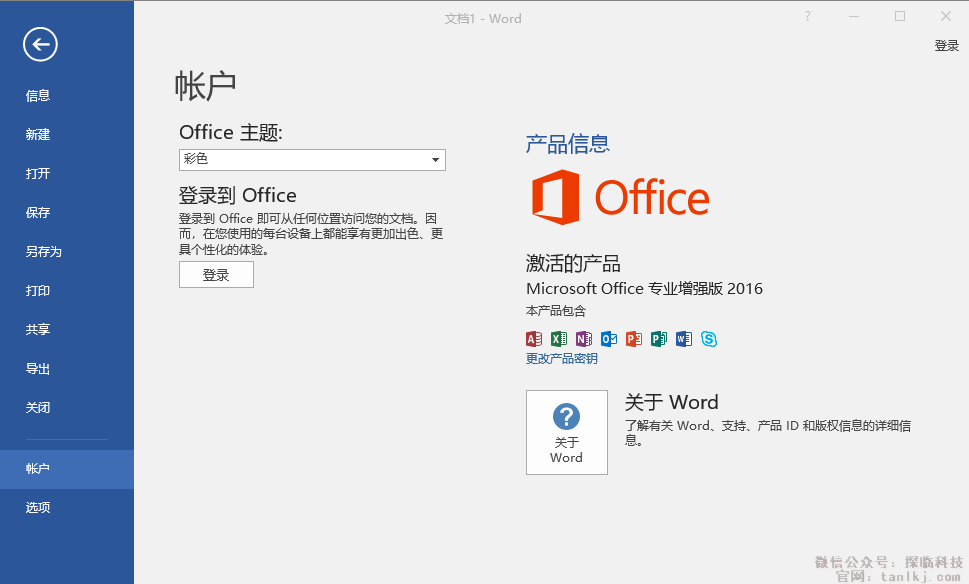The image size is (969, 584).
Task: Open the Office 主题 dropdown arrow
Action: [435, 160]
